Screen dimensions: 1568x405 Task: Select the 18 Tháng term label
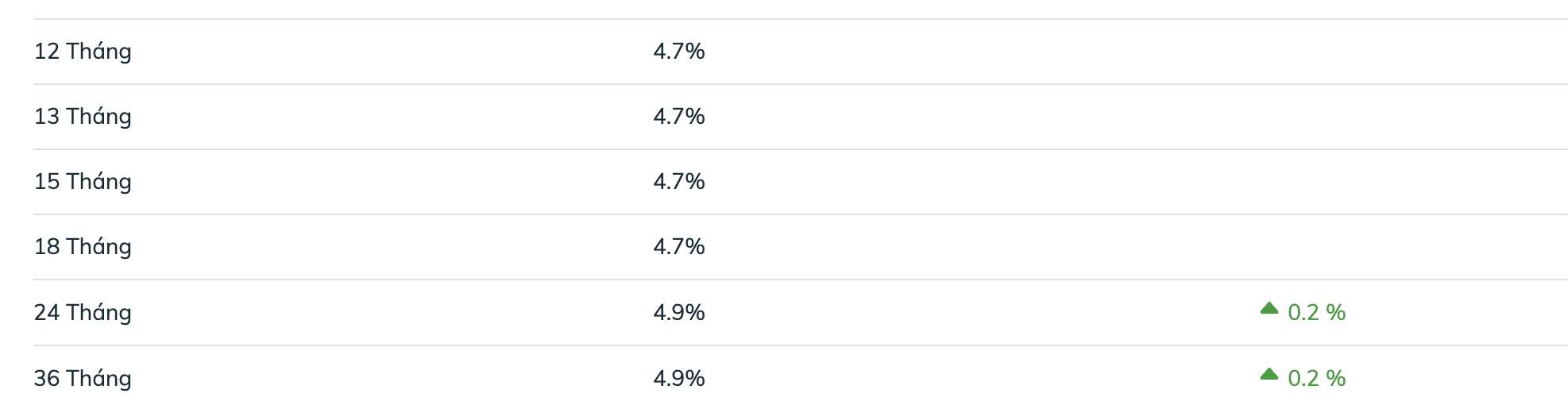[x=83, y=247]
